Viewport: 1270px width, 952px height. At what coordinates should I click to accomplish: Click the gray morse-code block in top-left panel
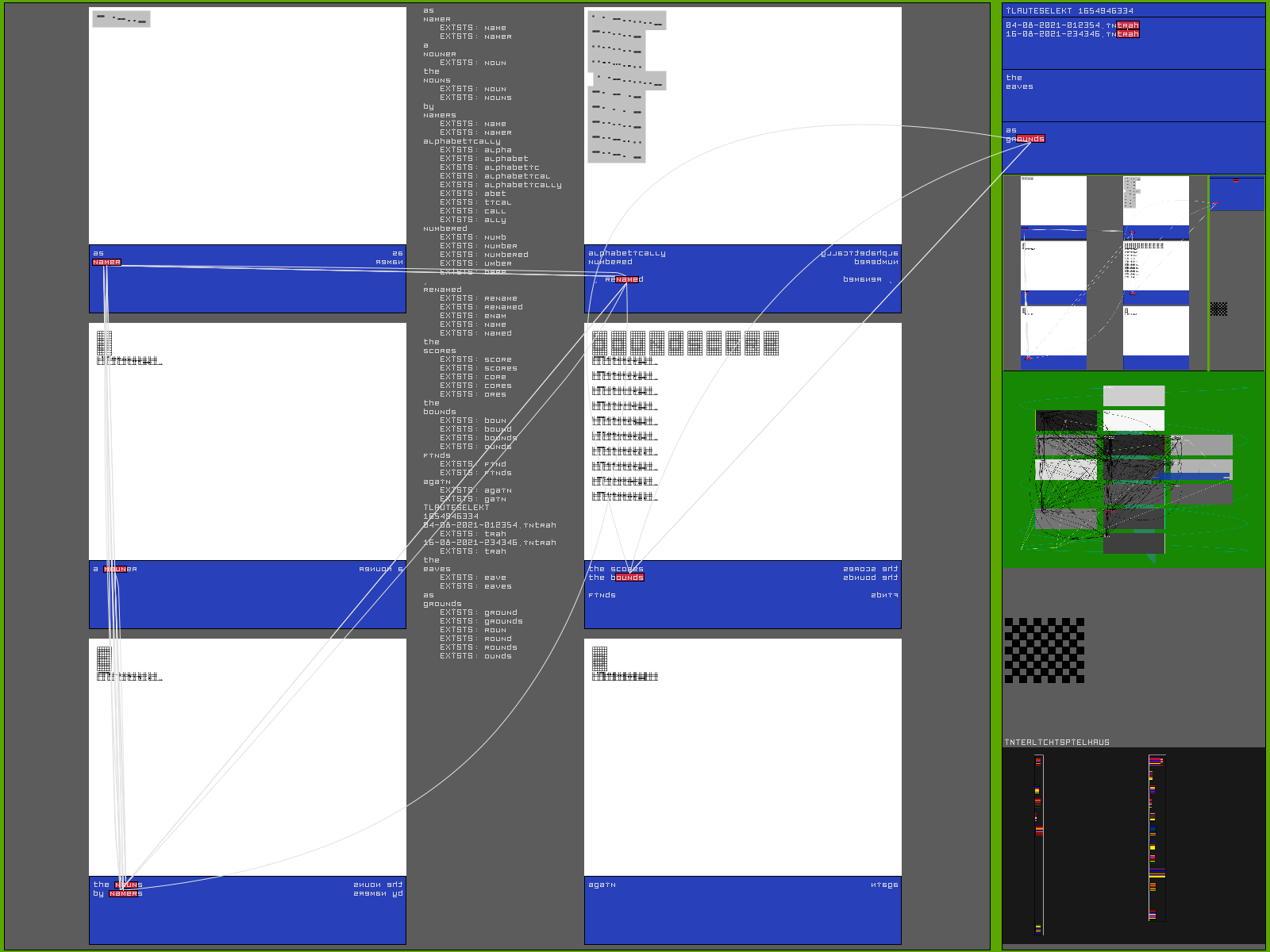[x=121, y=18]
